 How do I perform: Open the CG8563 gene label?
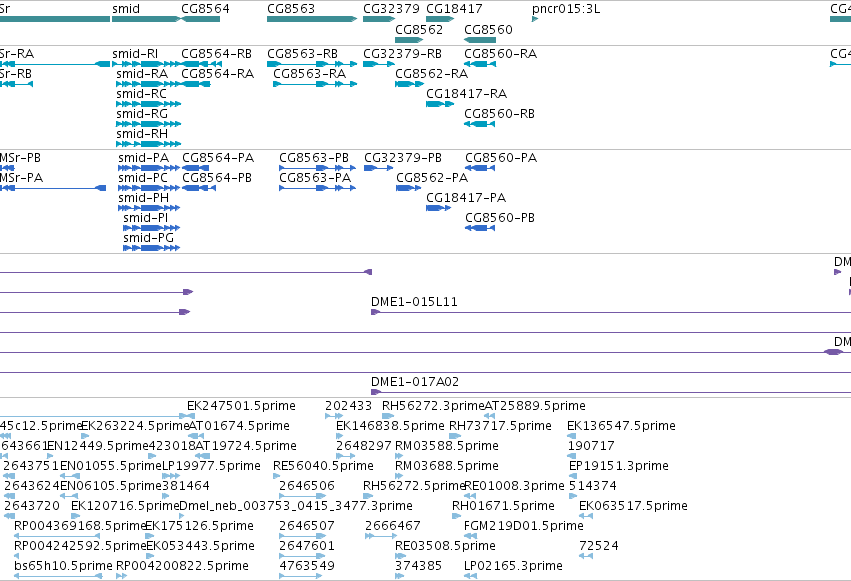[291, 9]
